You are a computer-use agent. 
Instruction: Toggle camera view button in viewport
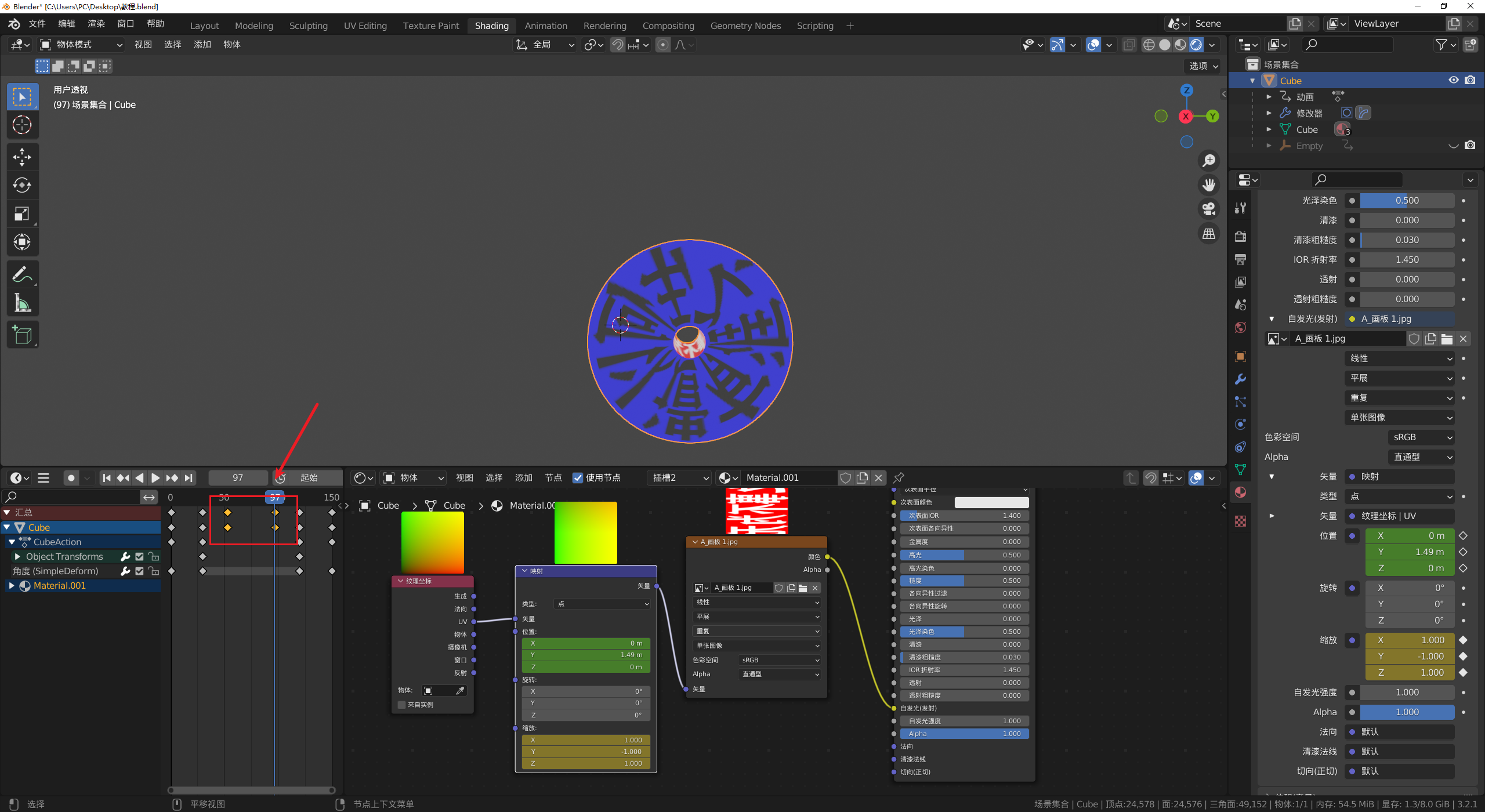(x=1209, y=209)
